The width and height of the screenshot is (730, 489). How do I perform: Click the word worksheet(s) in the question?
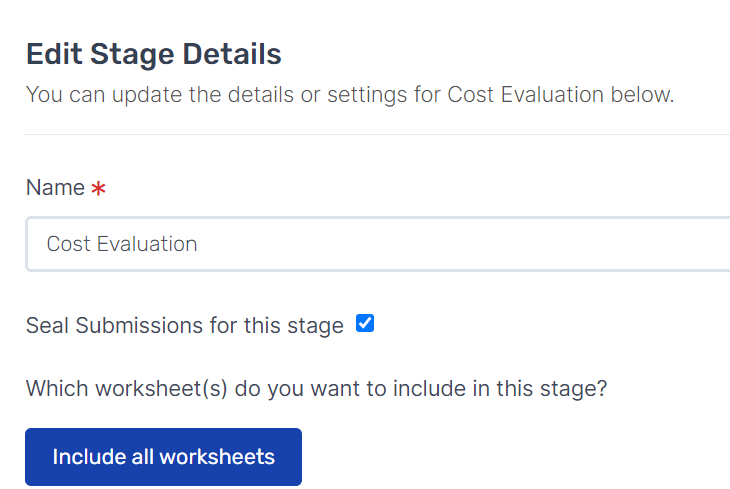(x=162, y=389)
